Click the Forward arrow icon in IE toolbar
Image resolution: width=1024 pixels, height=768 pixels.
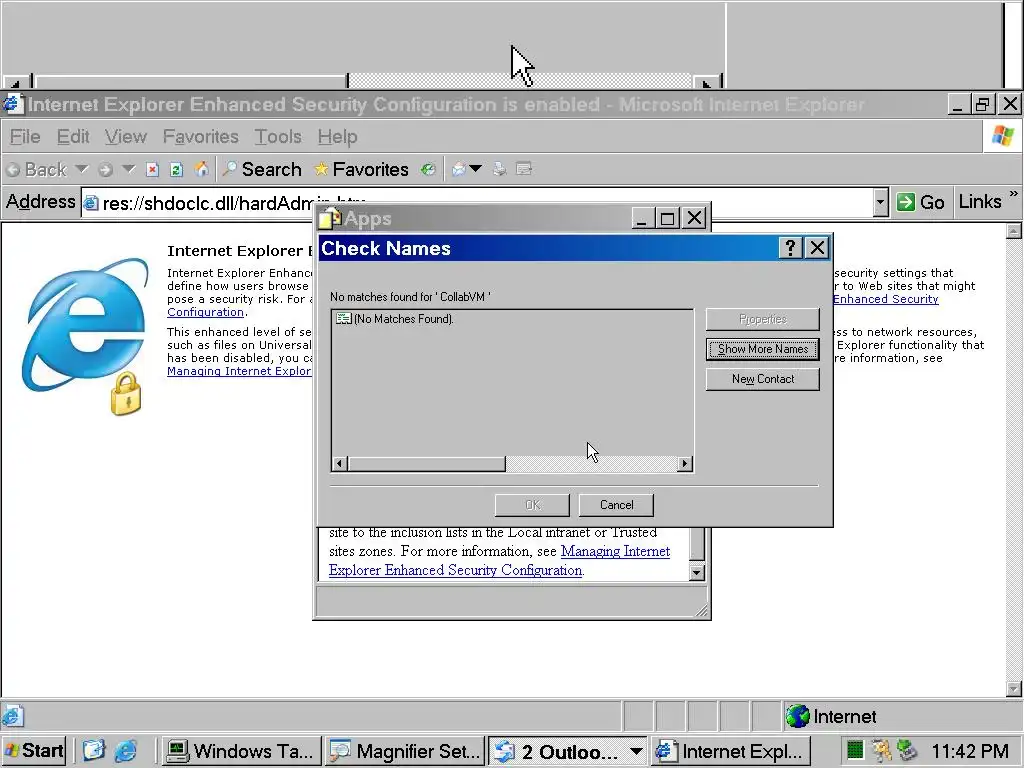pos(105,170)
